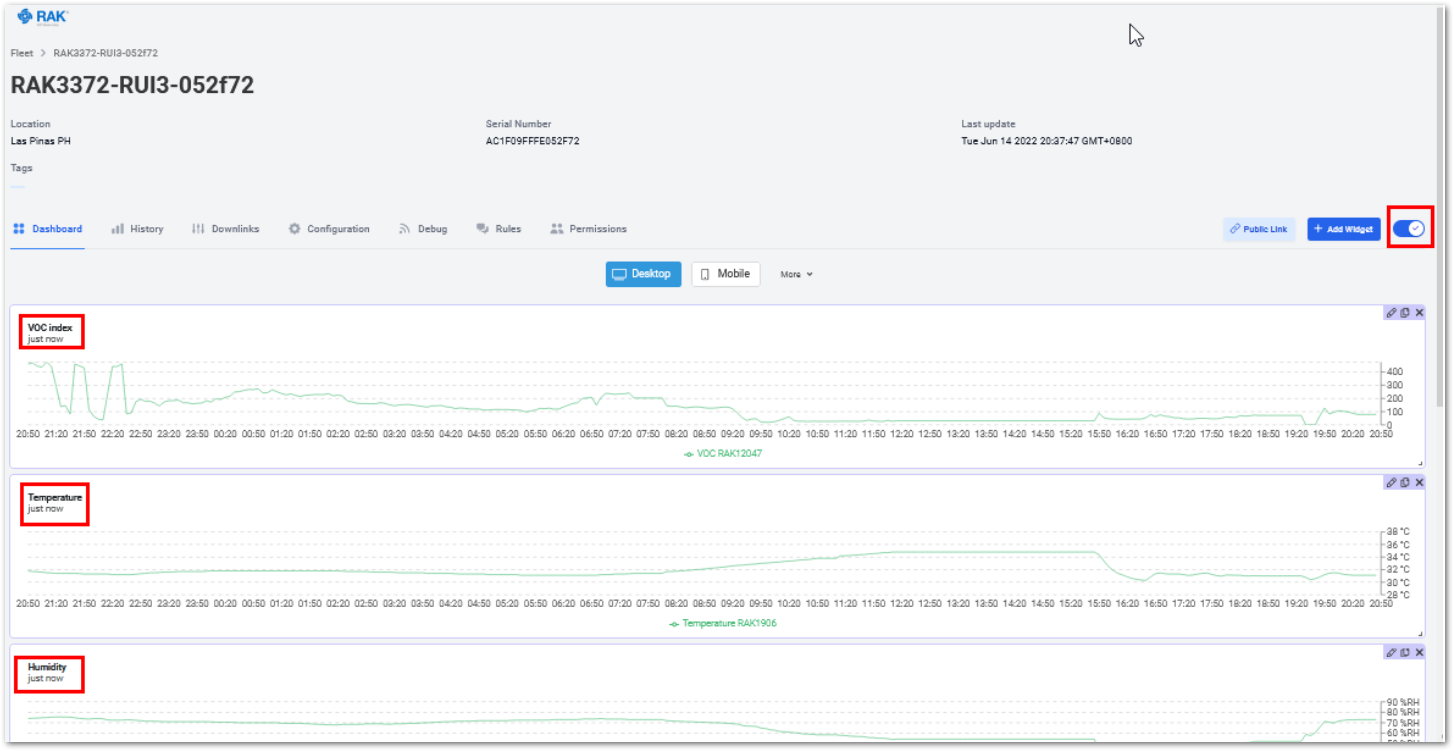
Task: Click the RAK3372-RUI3-052f72 breadcrumb item
Action: (x=106, y=53)
